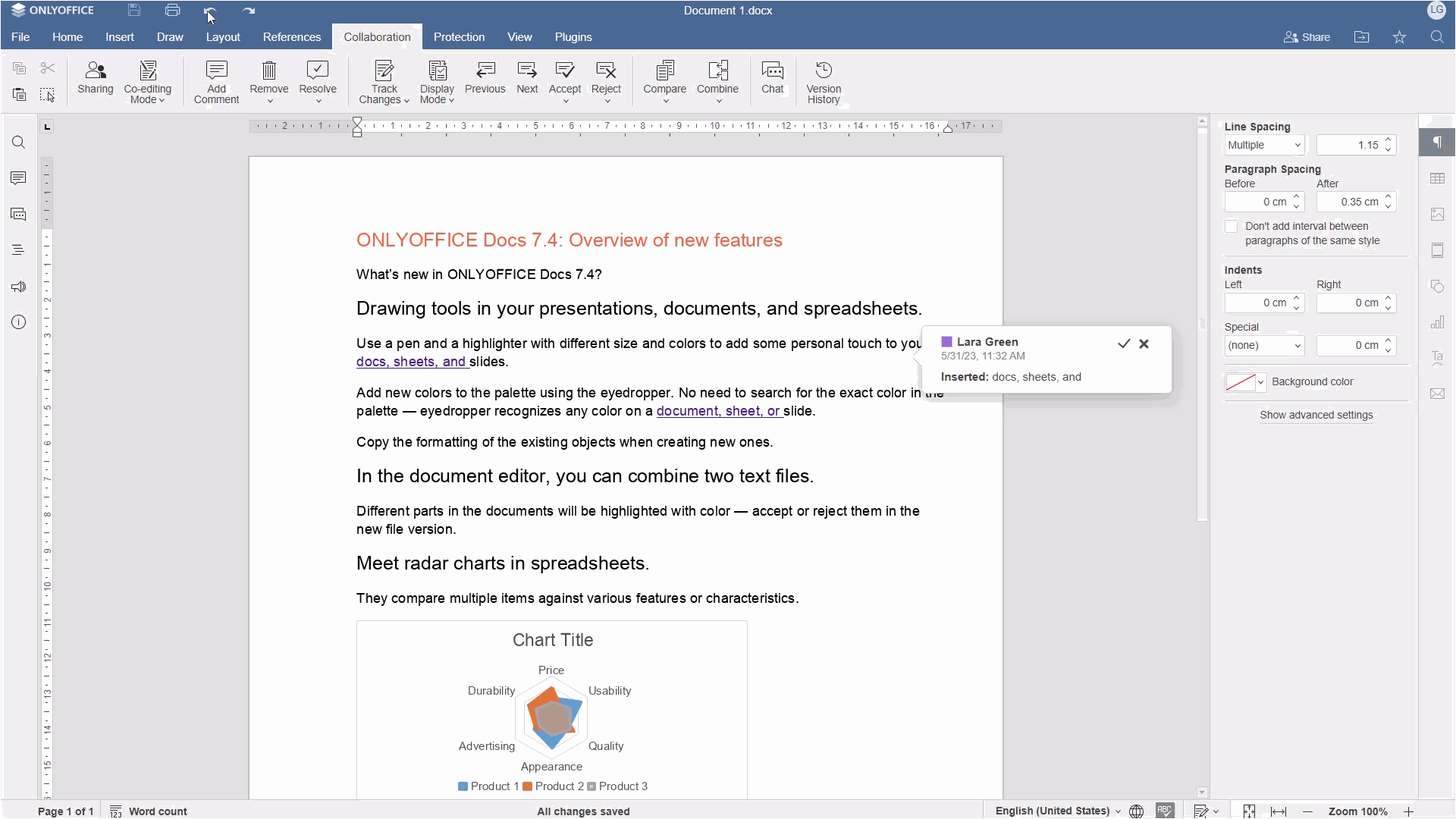Click Show advanced settings link
Image resolution: width=1456 pixels, height=819 pixels.
click(x=1316, y=415)
